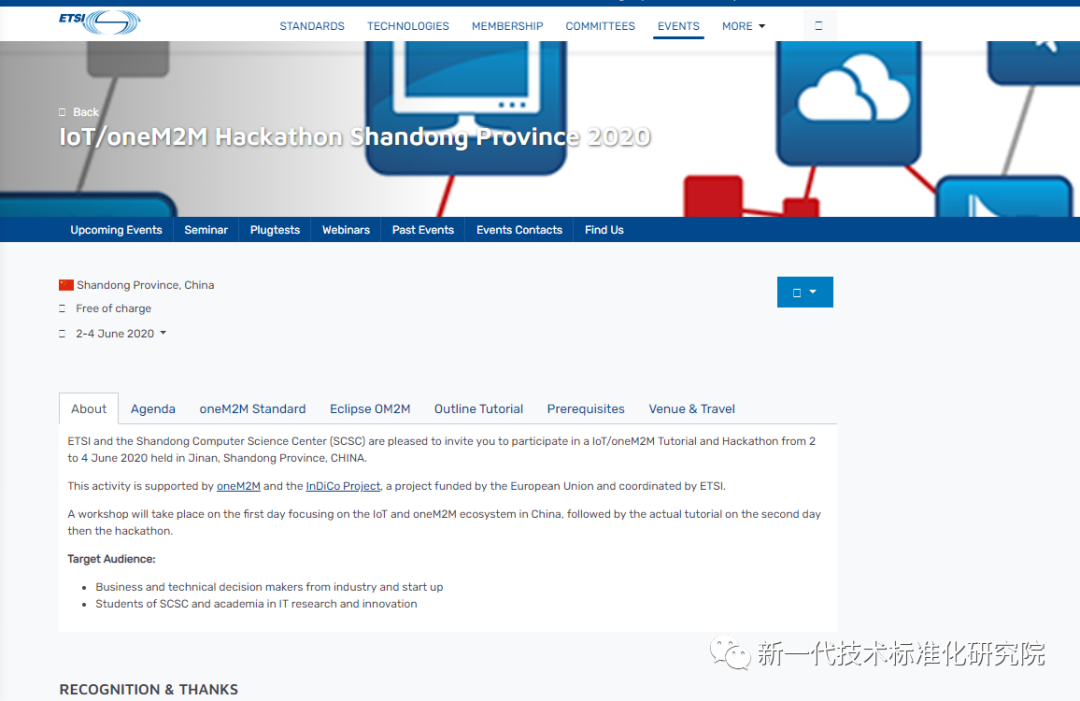Click the Target Audience heading
Image resolution: width=1080 pixels, height=701 pixels.
(112, 559)
